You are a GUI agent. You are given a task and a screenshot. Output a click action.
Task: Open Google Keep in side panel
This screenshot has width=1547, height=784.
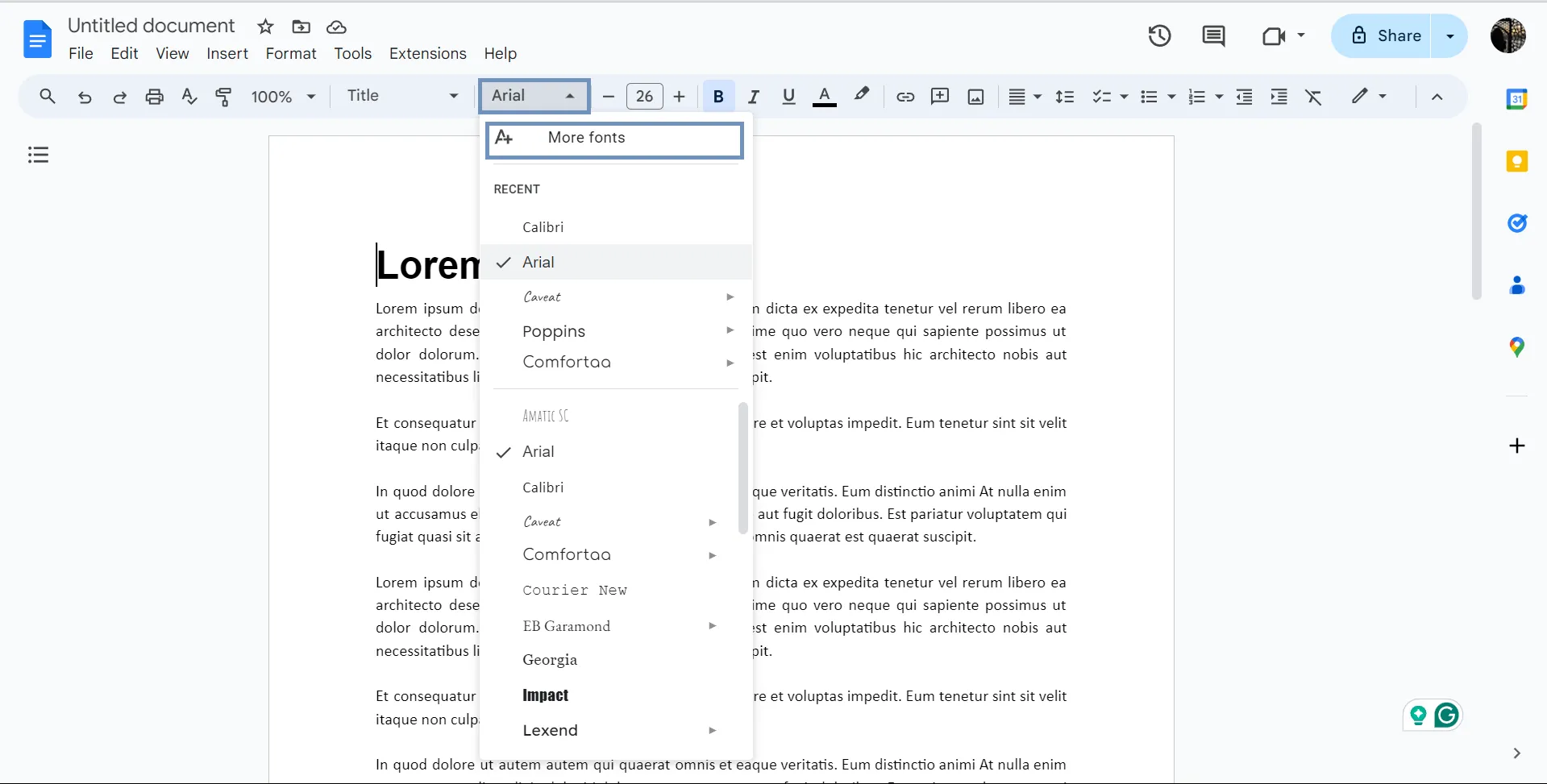tap(1516, 162)
